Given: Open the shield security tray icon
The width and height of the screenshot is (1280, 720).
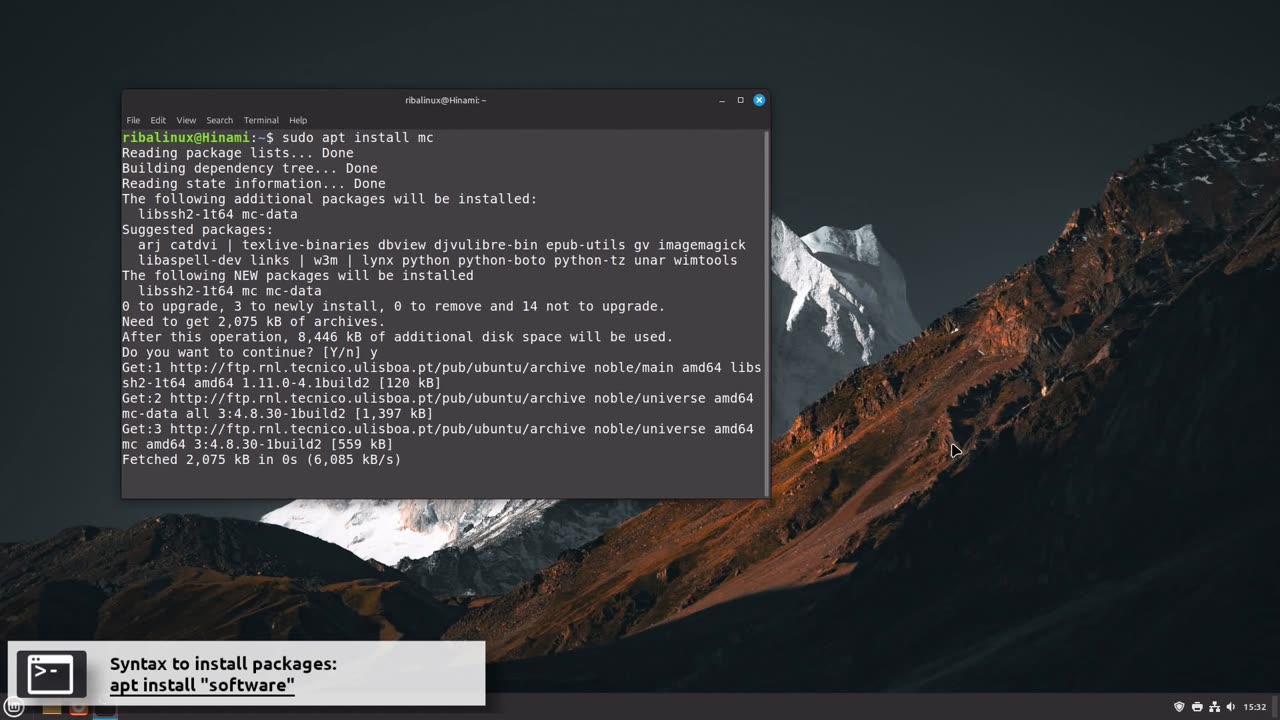Looking at the screenshot, I should (x=1179, y=707).
